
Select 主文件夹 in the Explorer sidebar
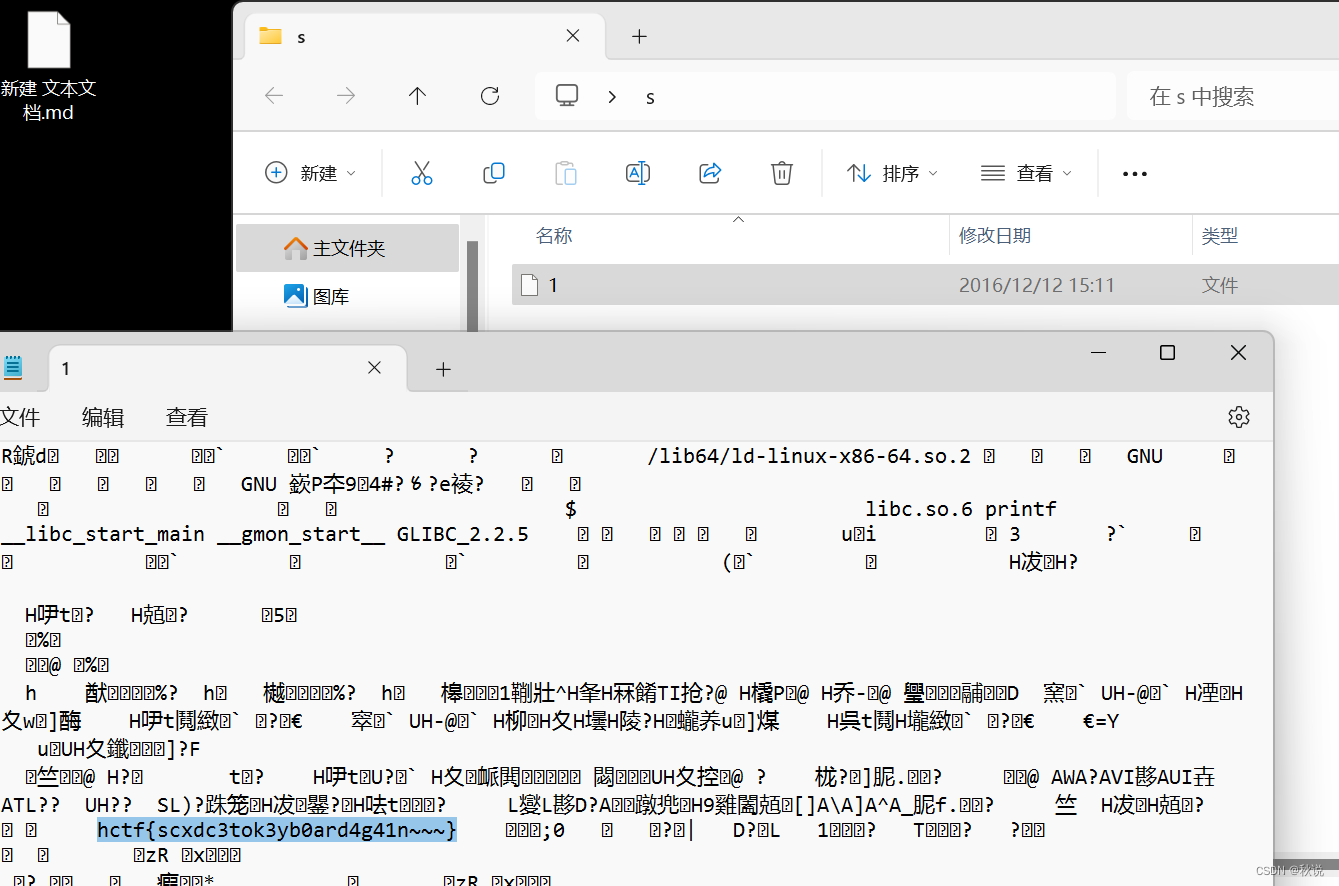coord(347,248)
